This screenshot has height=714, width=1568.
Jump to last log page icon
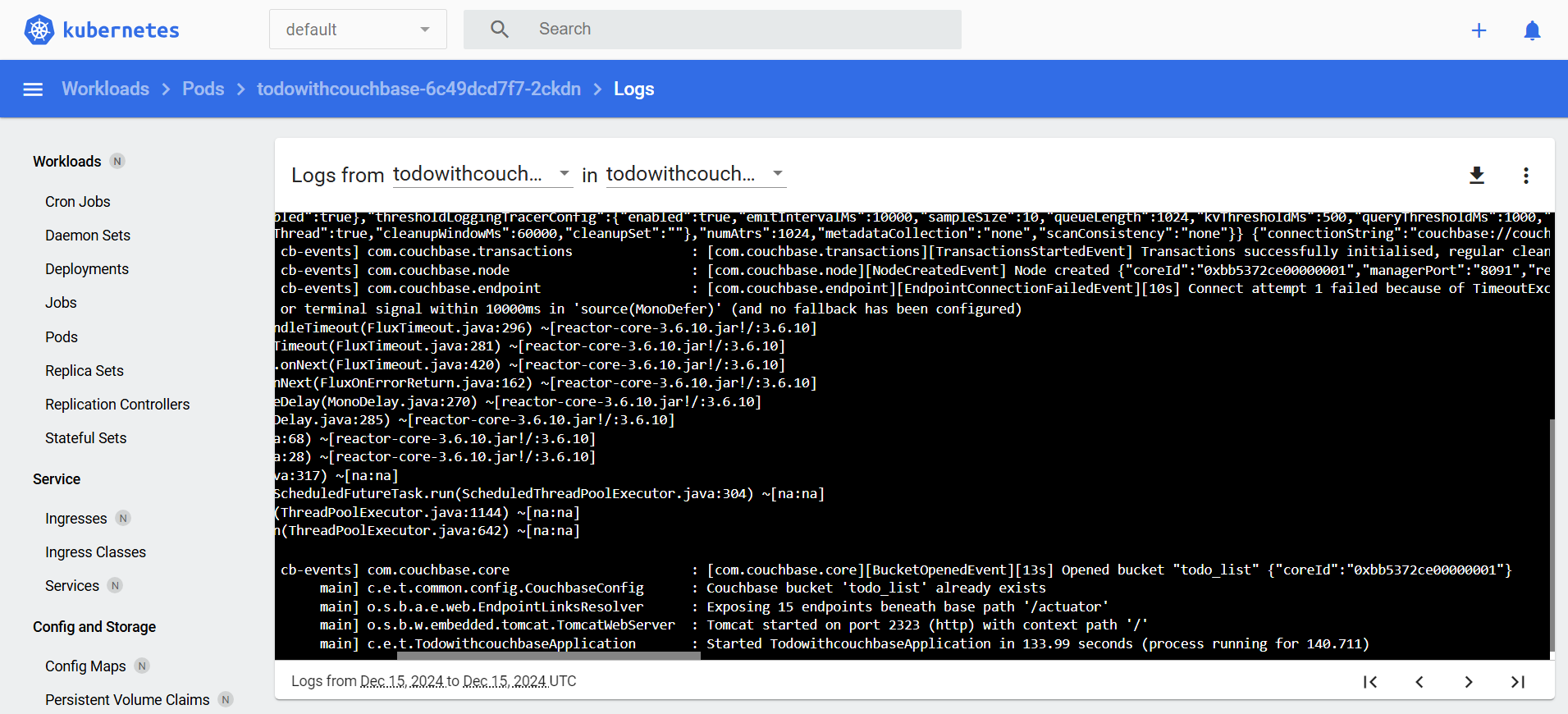pyautogui.click(x=1518, y=682)
